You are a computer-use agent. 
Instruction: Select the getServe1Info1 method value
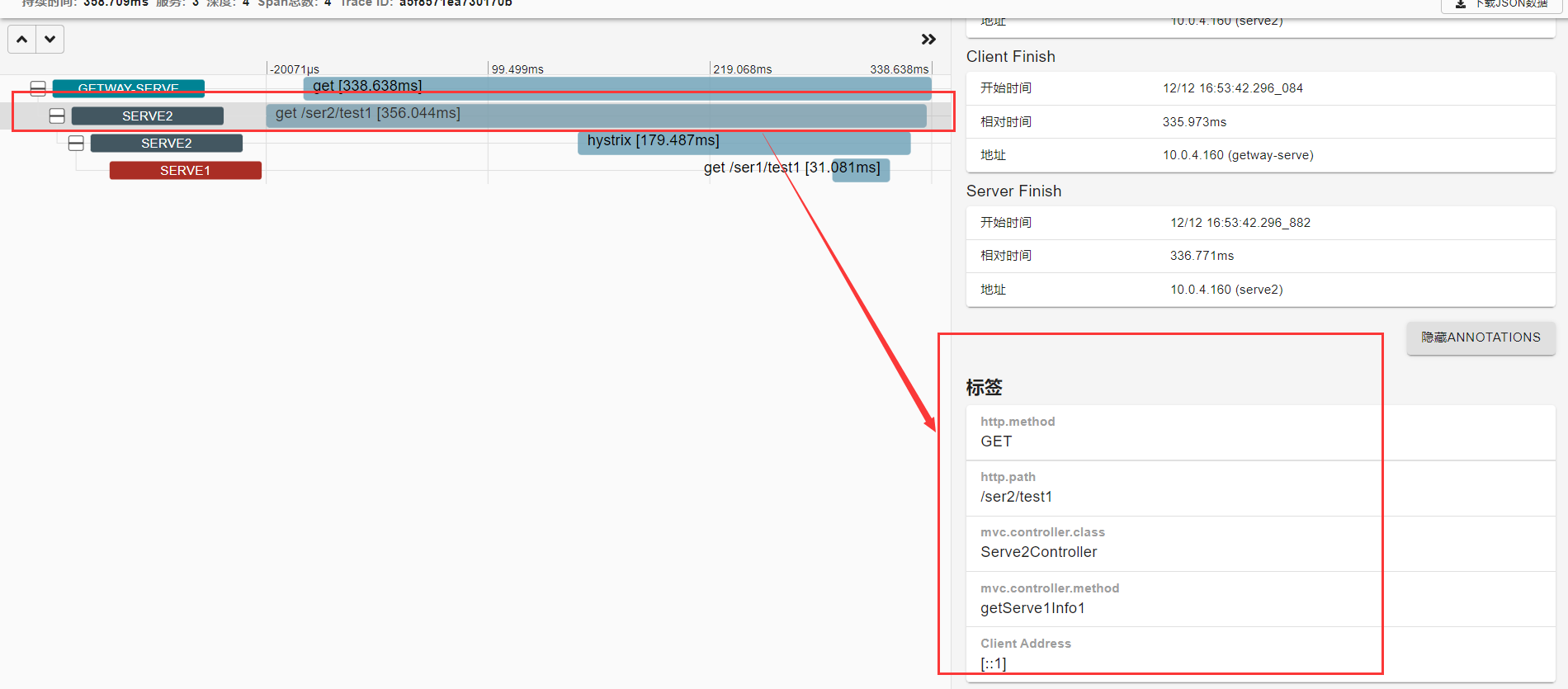pyautogui.click(x=1032, y=608)
